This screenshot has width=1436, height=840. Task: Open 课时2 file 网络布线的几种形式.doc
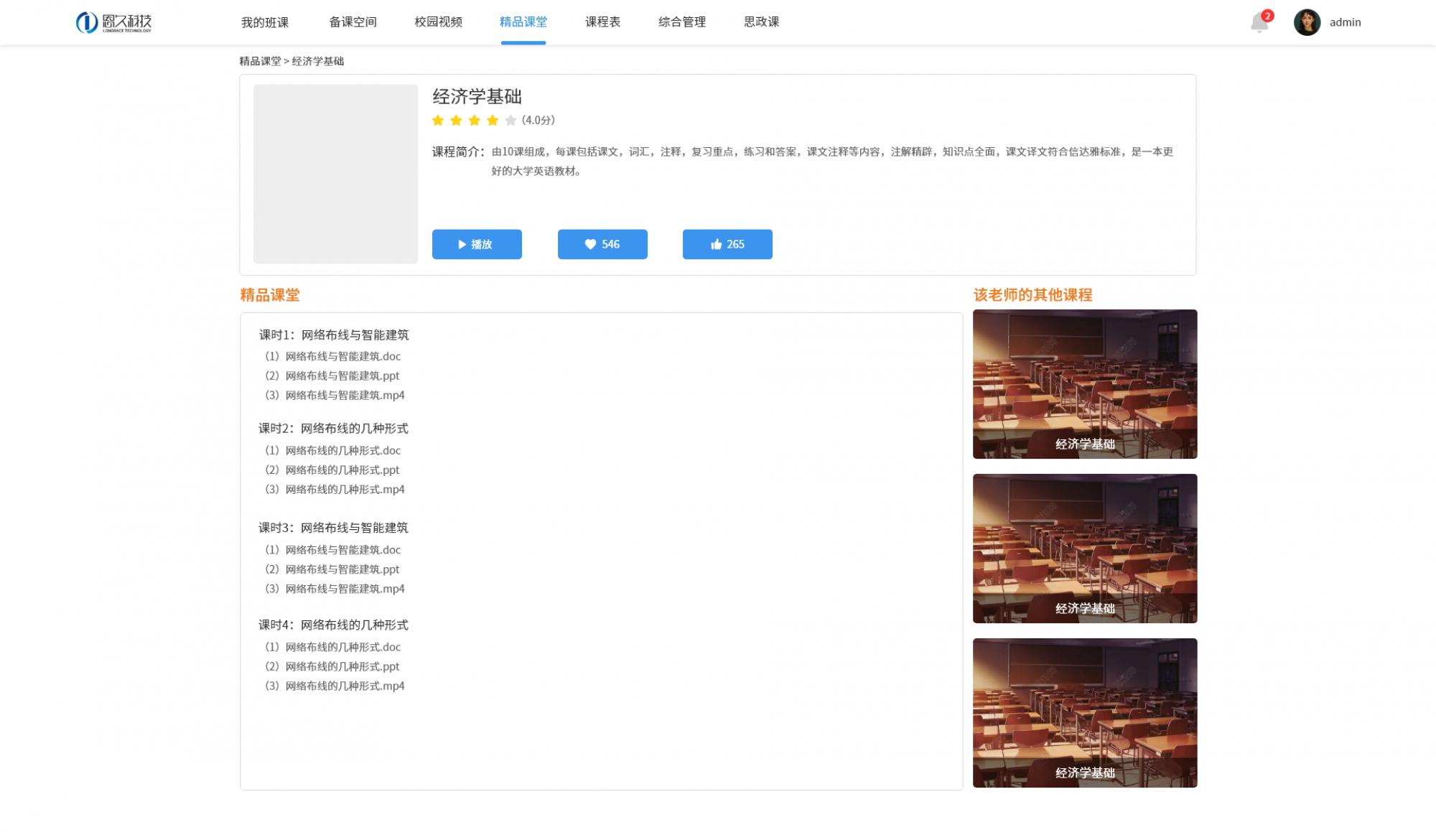click(x=332, y=450)
